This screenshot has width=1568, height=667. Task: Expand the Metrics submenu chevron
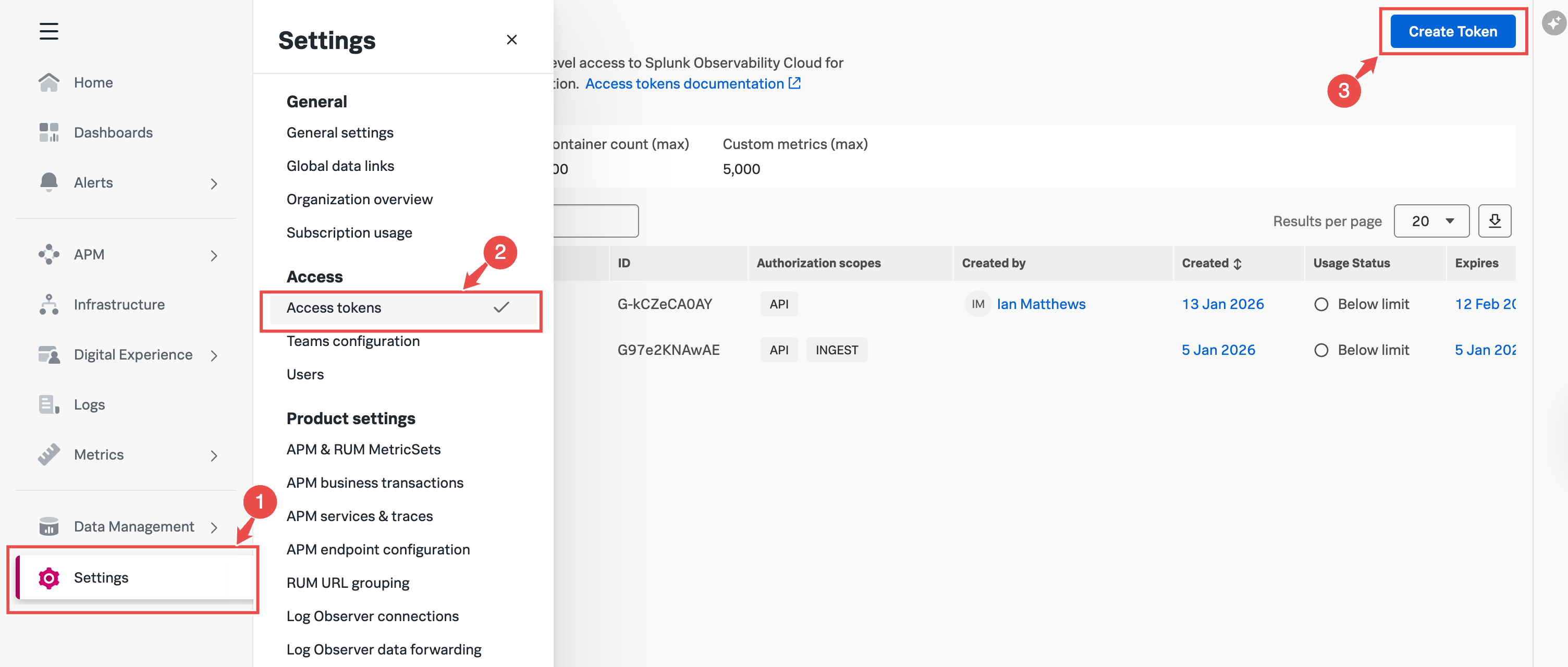pos(214,455)
